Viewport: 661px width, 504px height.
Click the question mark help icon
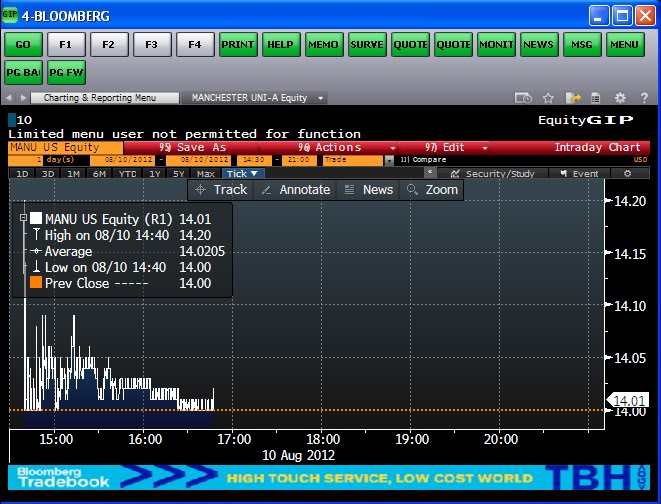(644, 98)
